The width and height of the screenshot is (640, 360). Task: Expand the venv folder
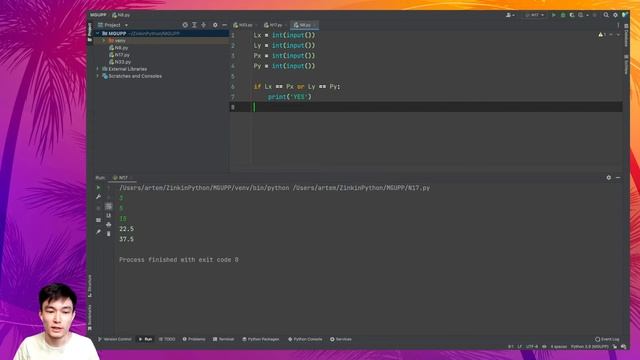click(x=104, y=41)
